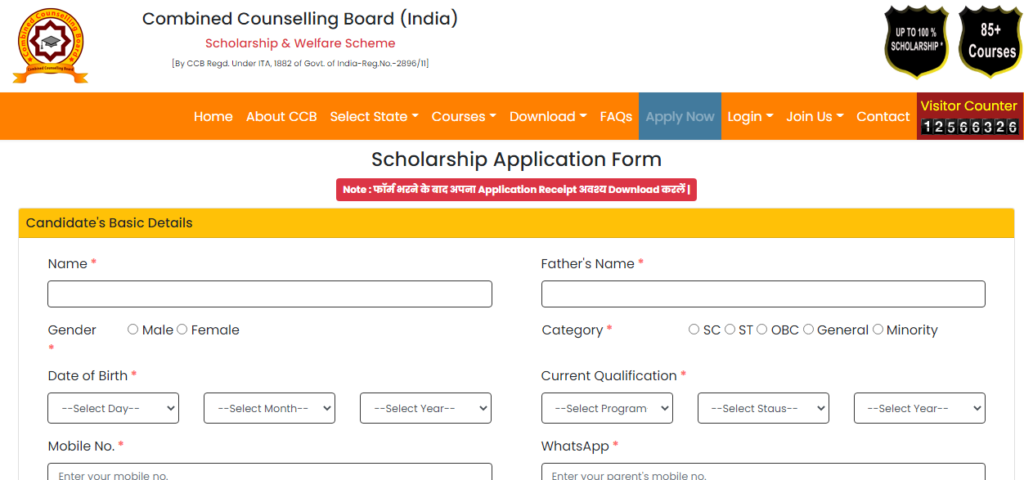Open the Select Day dropdown

pyautogui.click(x=113, y=408)
